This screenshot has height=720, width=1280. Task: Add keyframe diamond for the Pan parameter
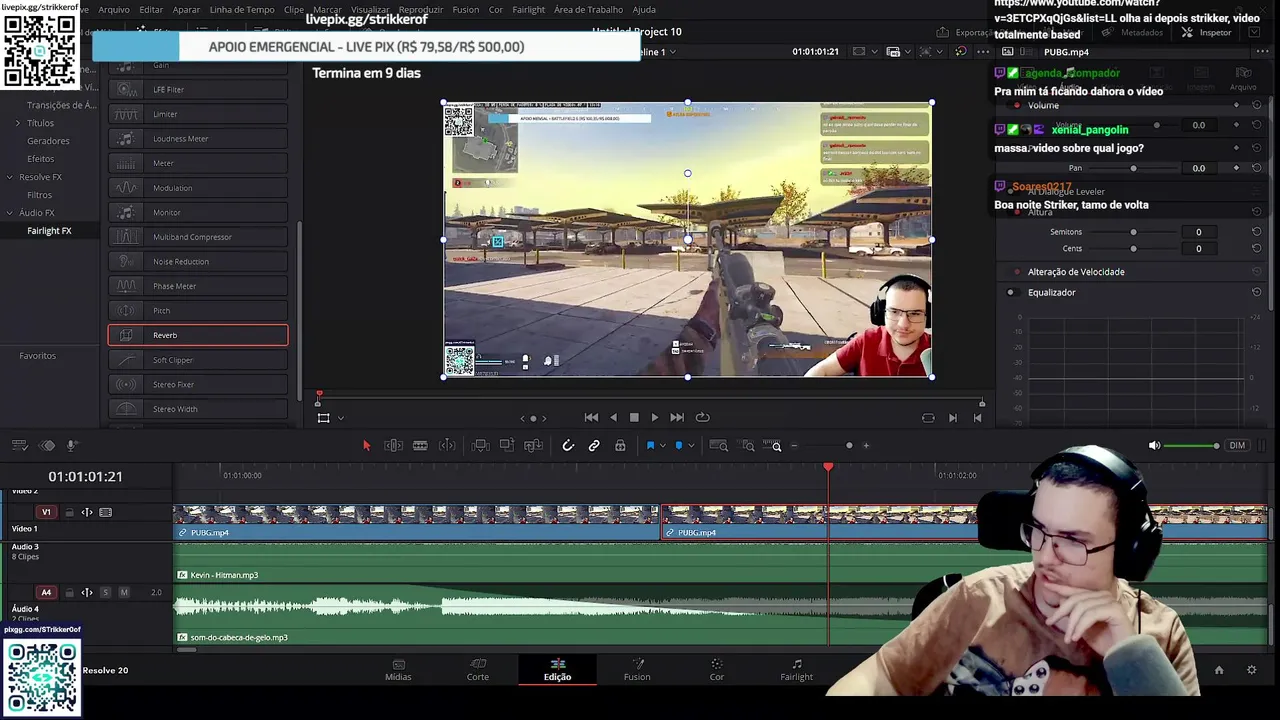(x=1236, y=168)
